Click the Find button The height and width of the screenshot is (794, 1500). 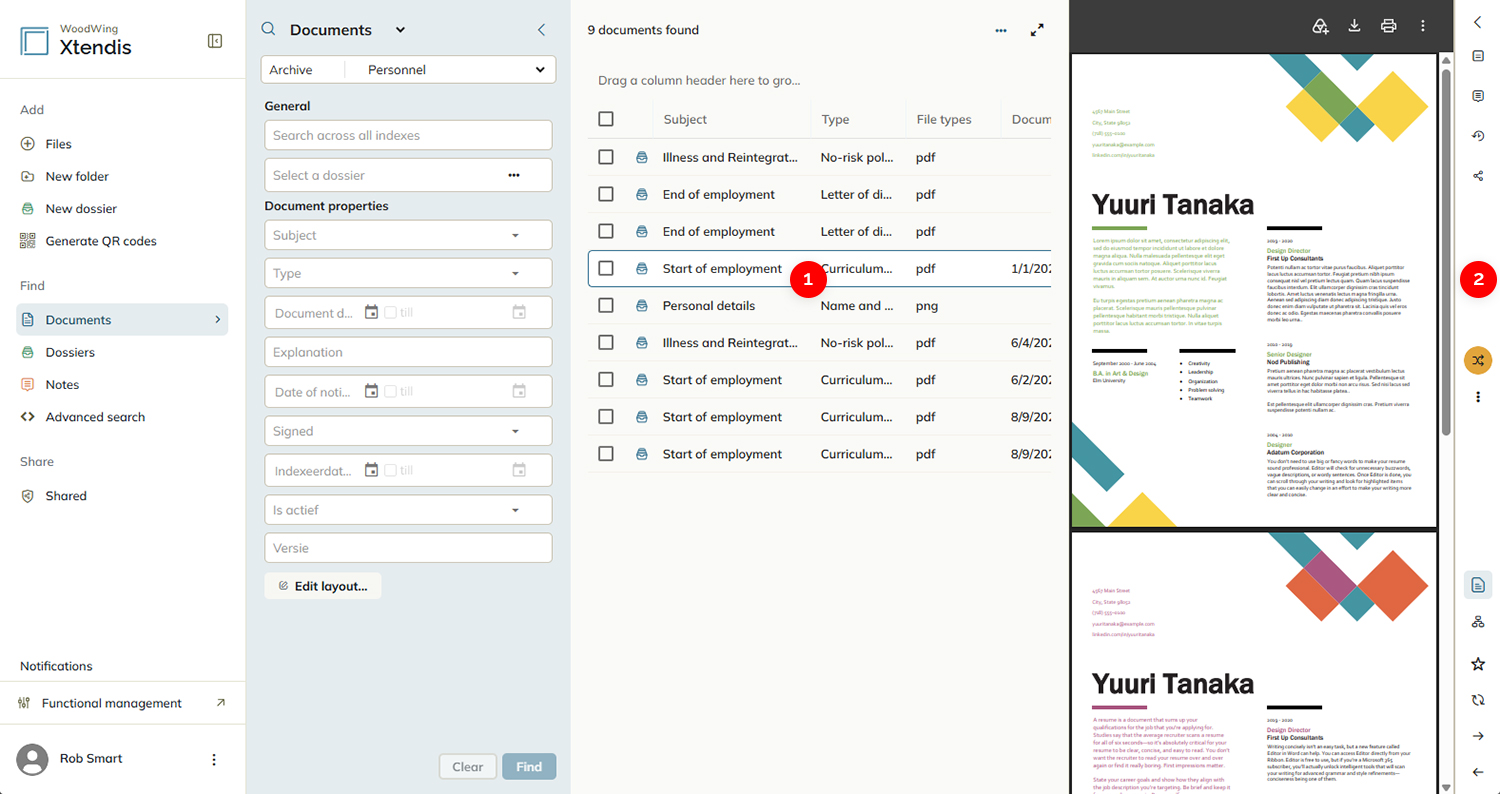[x=529, y=767]
